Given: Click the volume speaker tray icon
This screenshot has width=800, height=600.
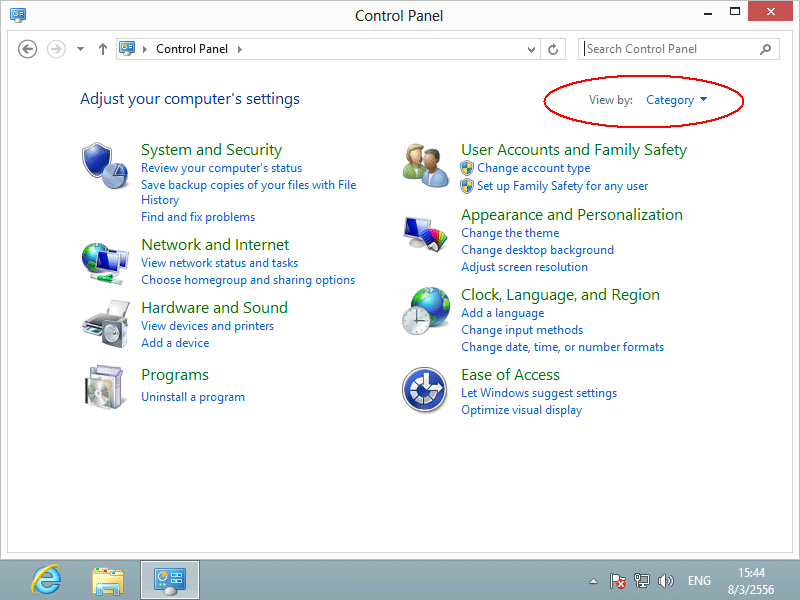Looking at the screenshot, I should 666,581.
